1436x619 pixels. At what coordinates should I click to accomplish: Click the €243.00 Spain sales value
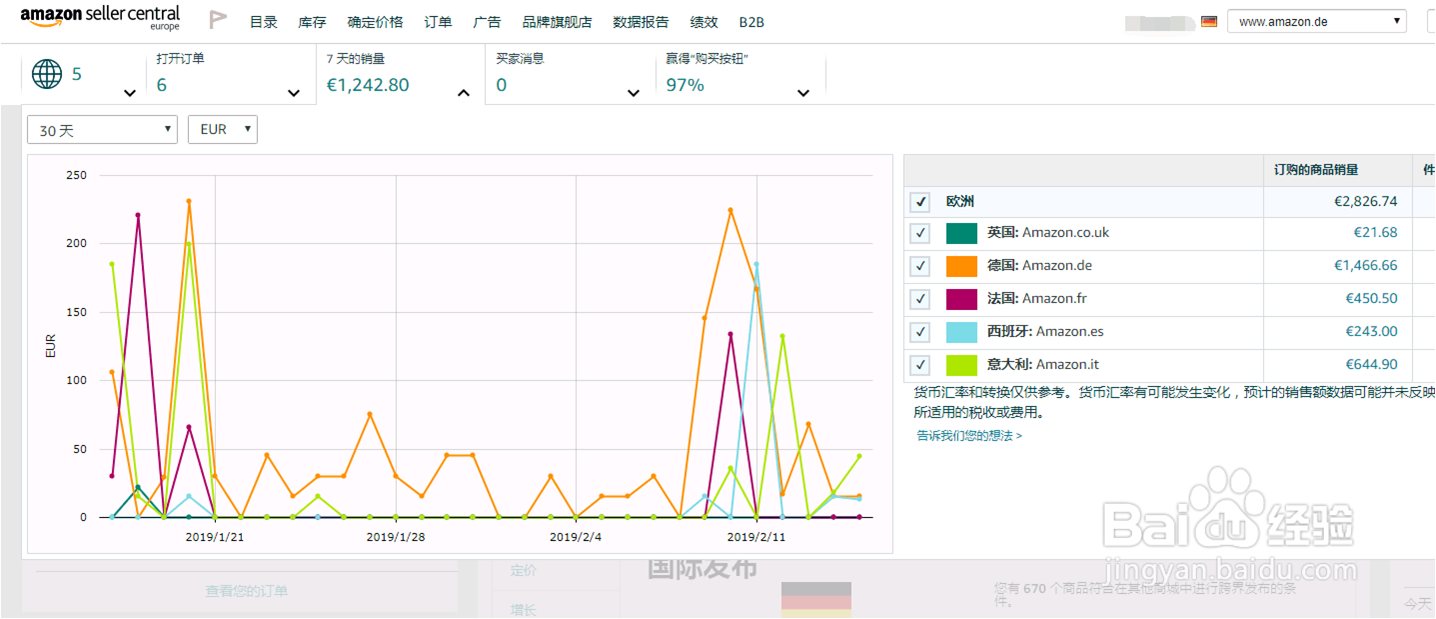[x=1373, y=332]
